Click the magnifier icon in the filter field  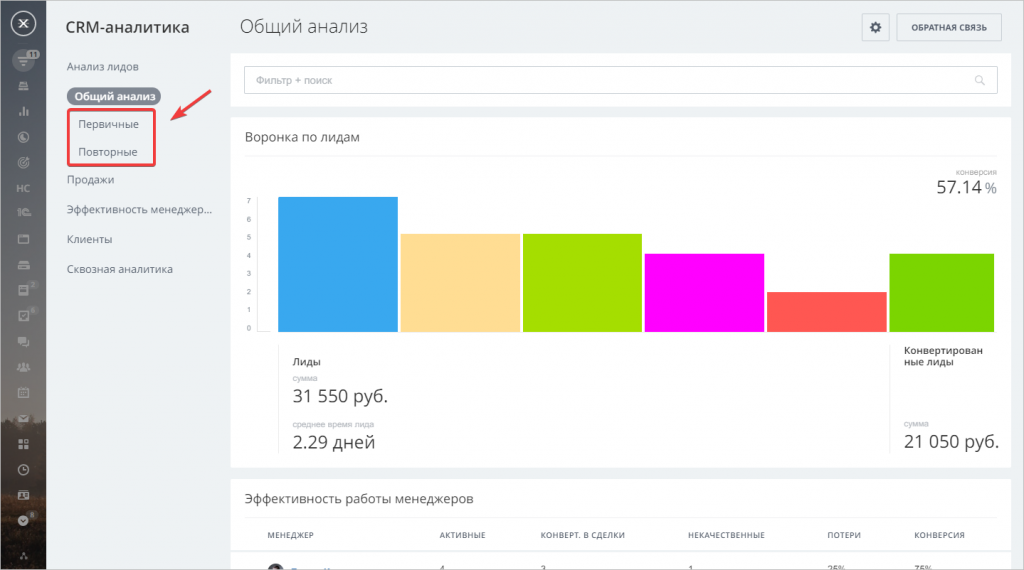point(980,80)
